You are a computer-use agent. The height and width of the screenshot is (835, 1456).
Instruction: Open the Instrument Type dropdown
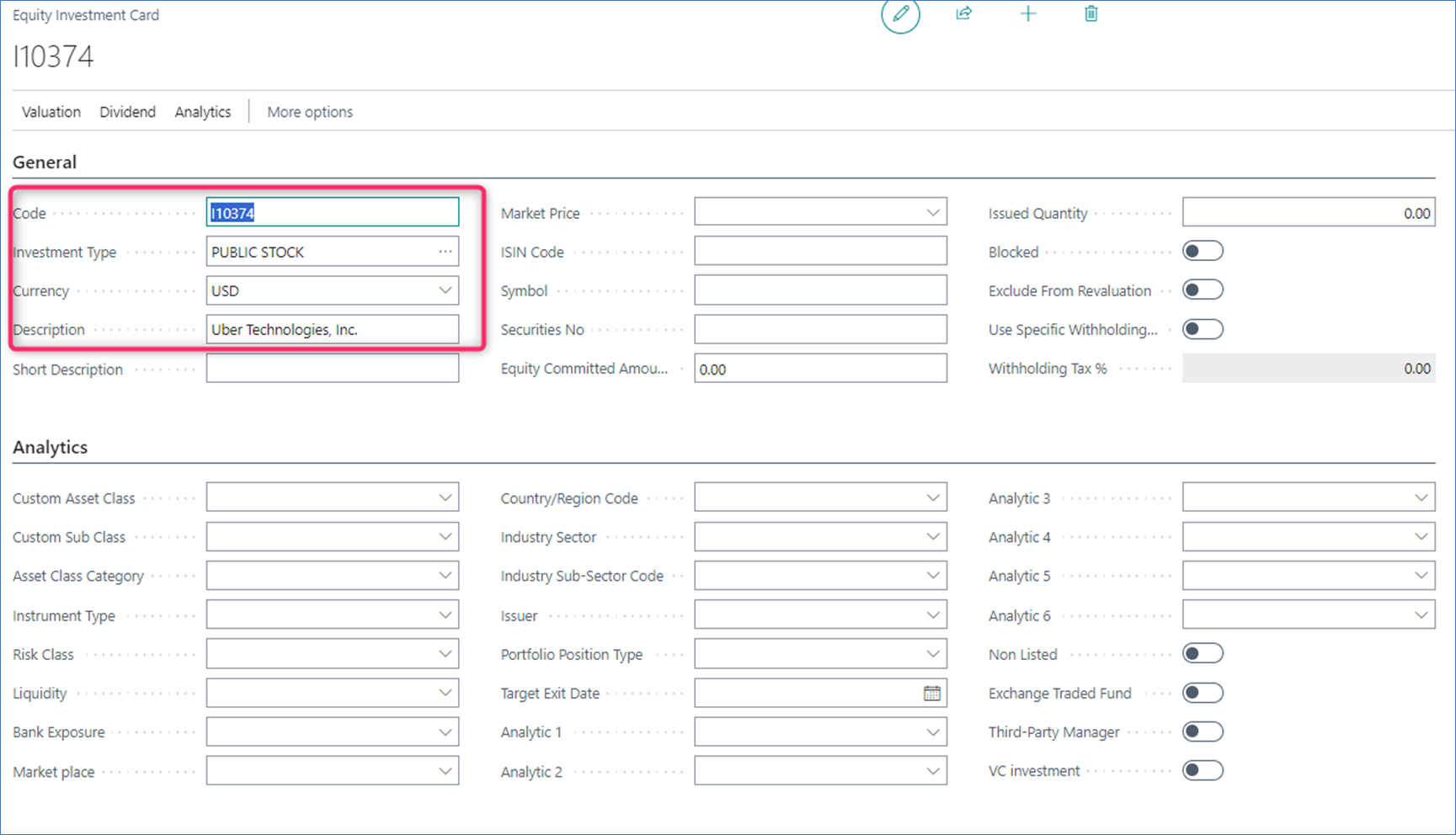(x=445, y=615)
